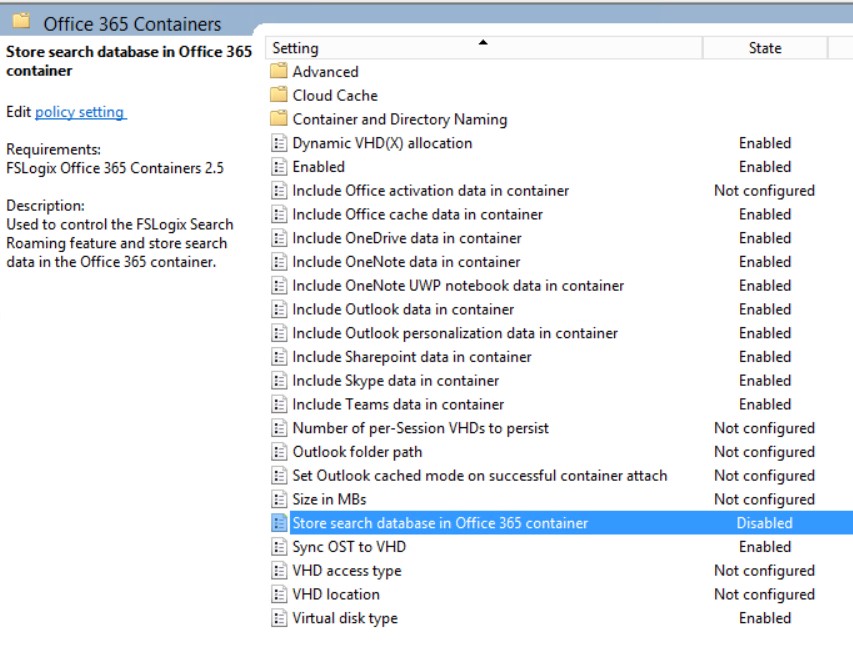The image size is (853, 647).
Task: Click policy icon for Store search database setting
Action: pos(279,523)
